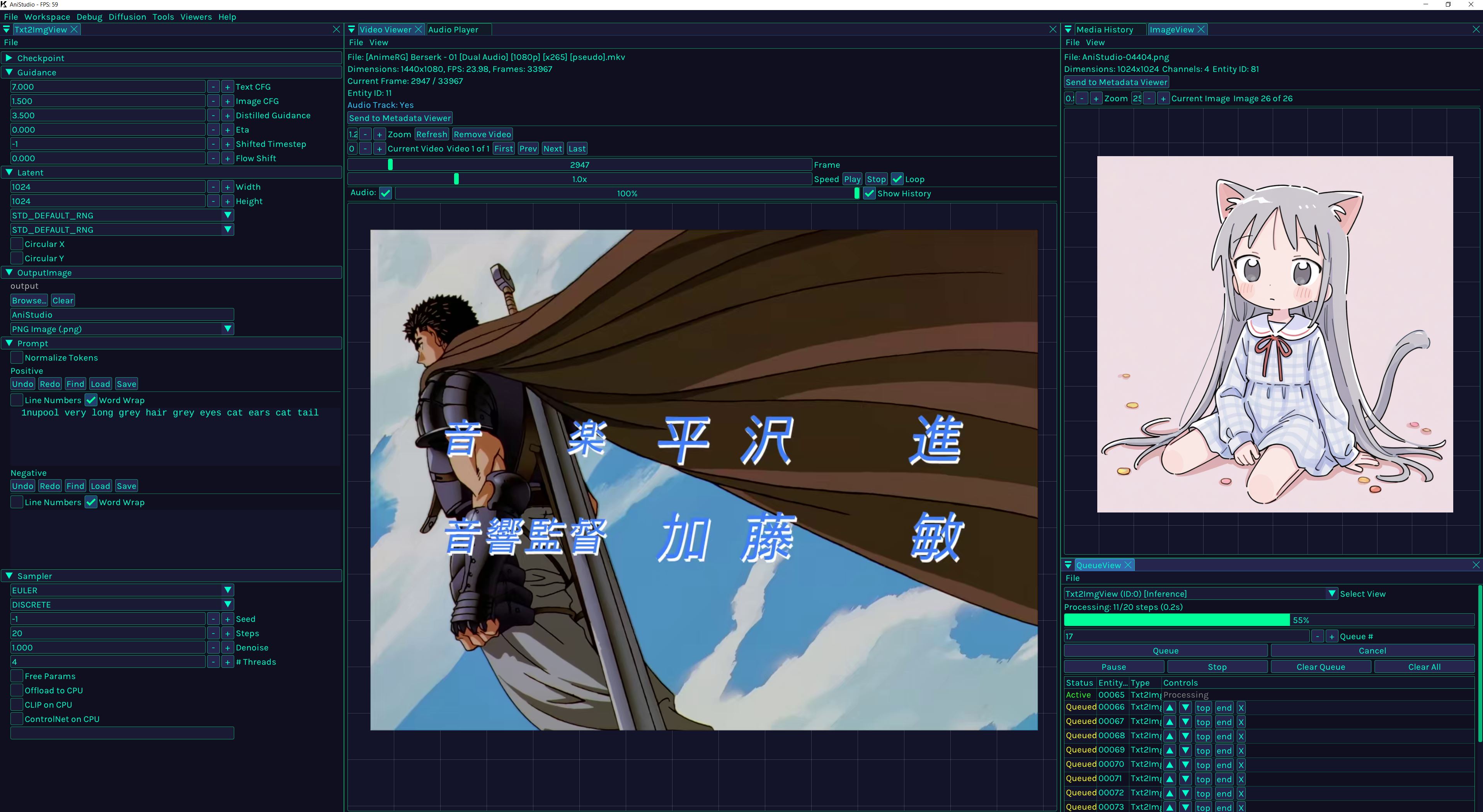Toggle Line Numbers for Negative prompt

point(17,502)
